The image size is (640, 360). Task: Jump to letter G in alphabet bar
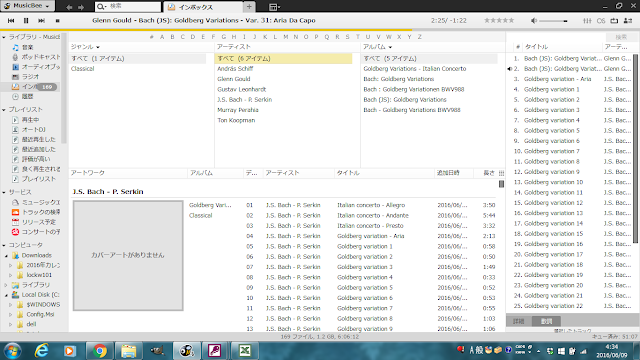(x=224, y=37)
